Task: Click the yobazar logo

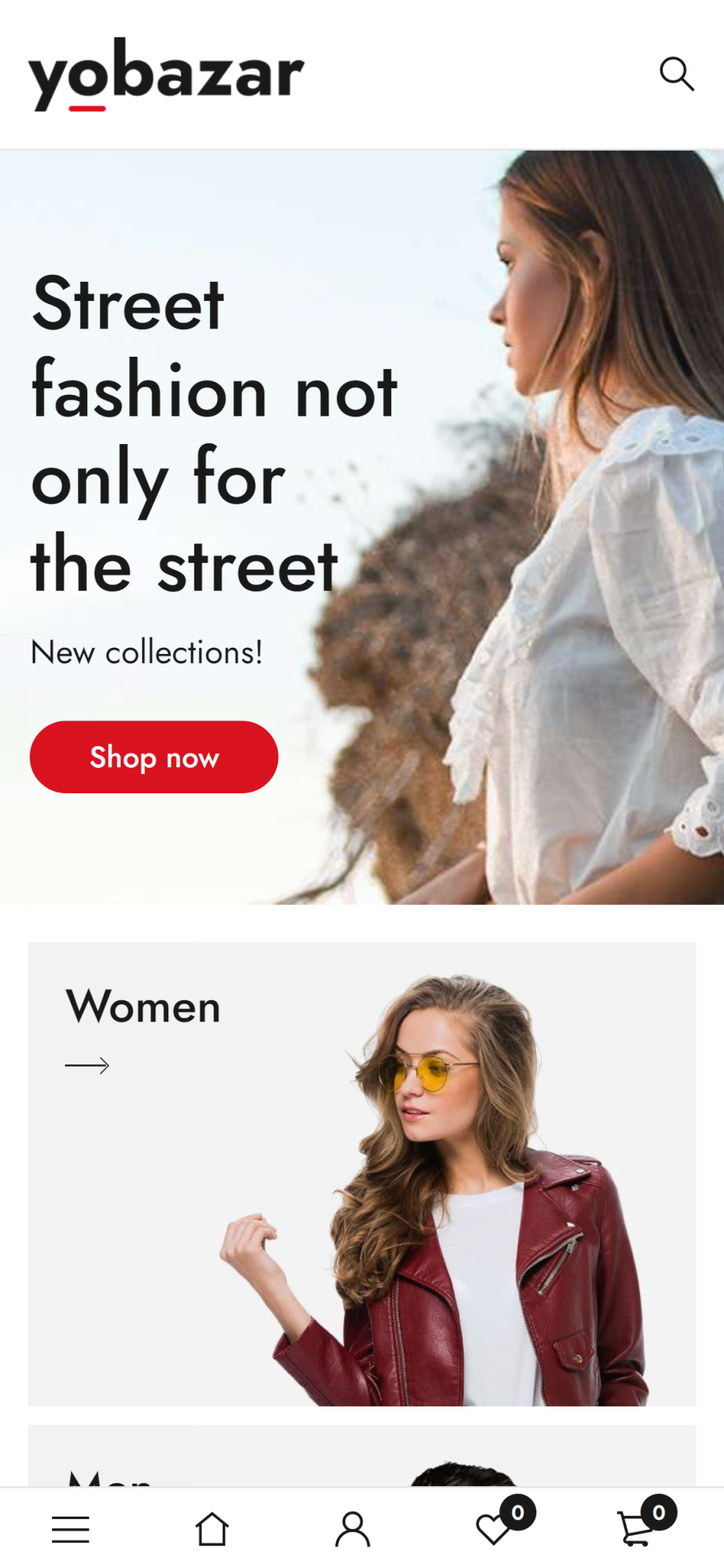Action: click(166, 74)
